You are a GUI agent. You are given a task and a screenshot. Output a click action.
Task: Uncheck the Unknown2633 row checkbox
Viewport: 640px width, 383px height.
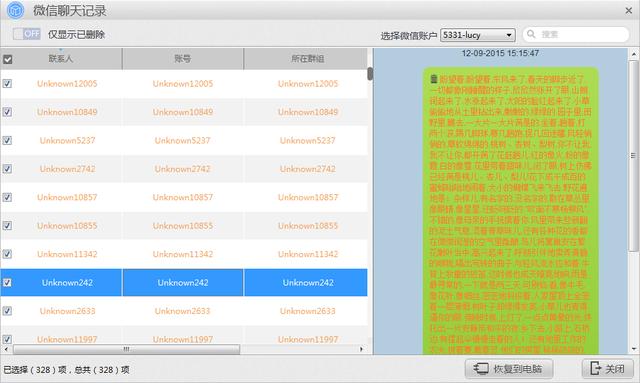[x=7, y=311]
